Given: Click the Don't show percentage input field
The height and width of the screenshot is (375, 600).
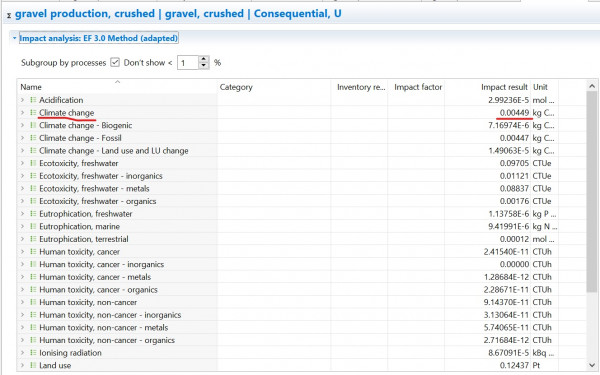Looking at the screenshot, I should (188, 63).
